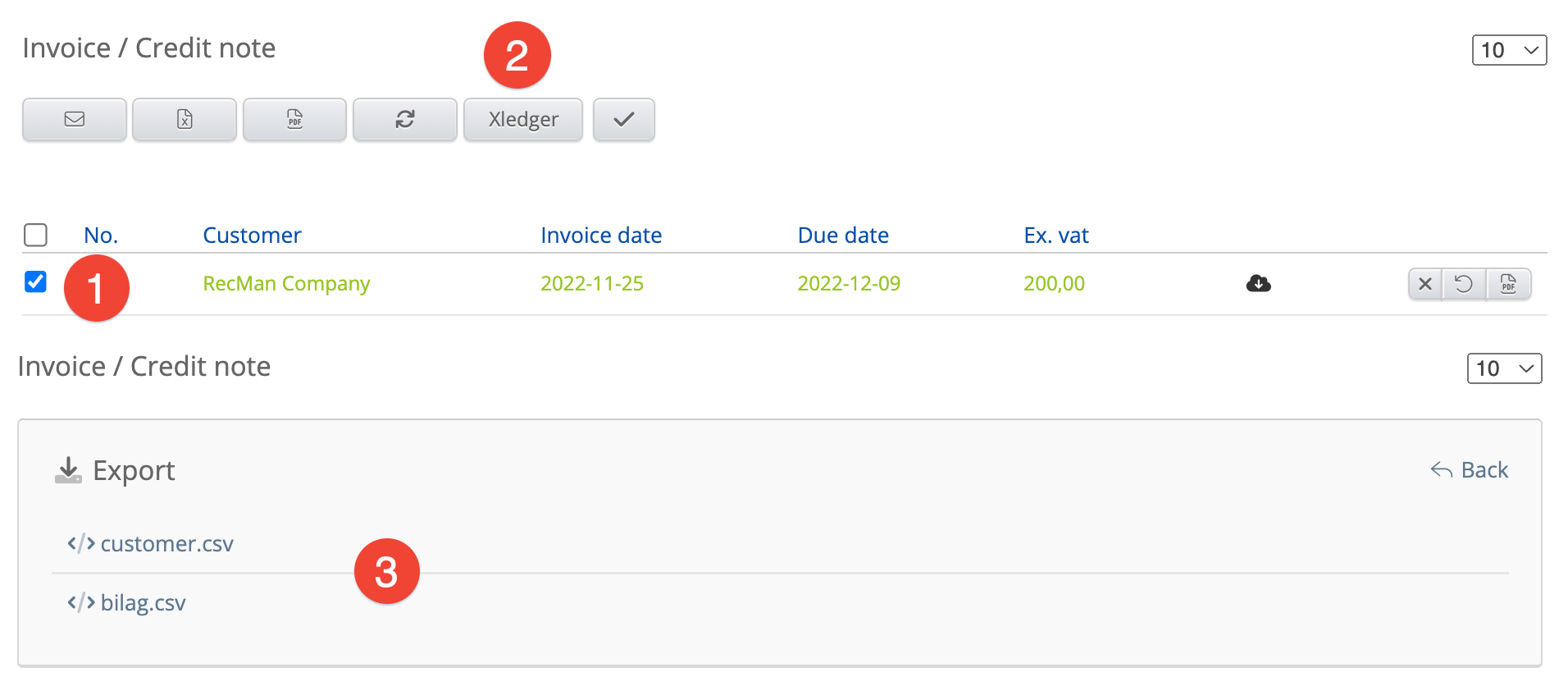Viewport: 1568px width, 686px height.
Task: Click the X delete icon in invoice row
Action: (1425, 284)
